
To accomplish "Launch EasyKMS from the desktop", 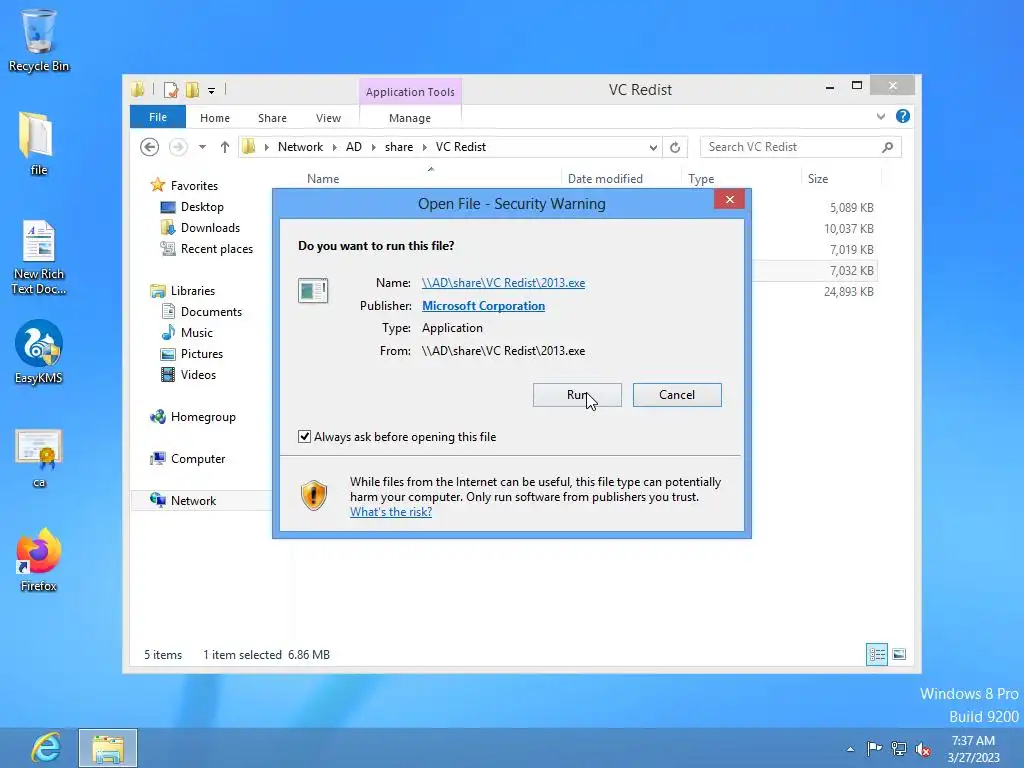I will pos(39,352).
